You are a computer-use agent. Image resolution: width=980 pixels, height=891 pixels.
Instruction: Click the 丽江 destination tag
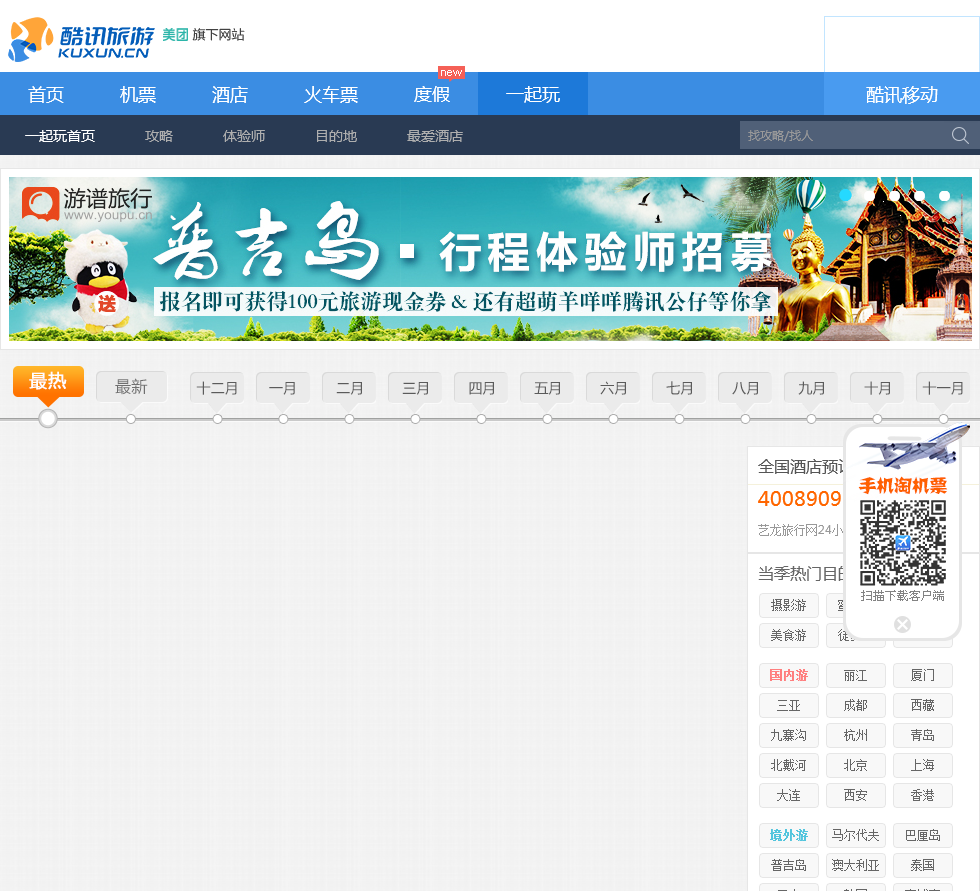click(856, 675)
